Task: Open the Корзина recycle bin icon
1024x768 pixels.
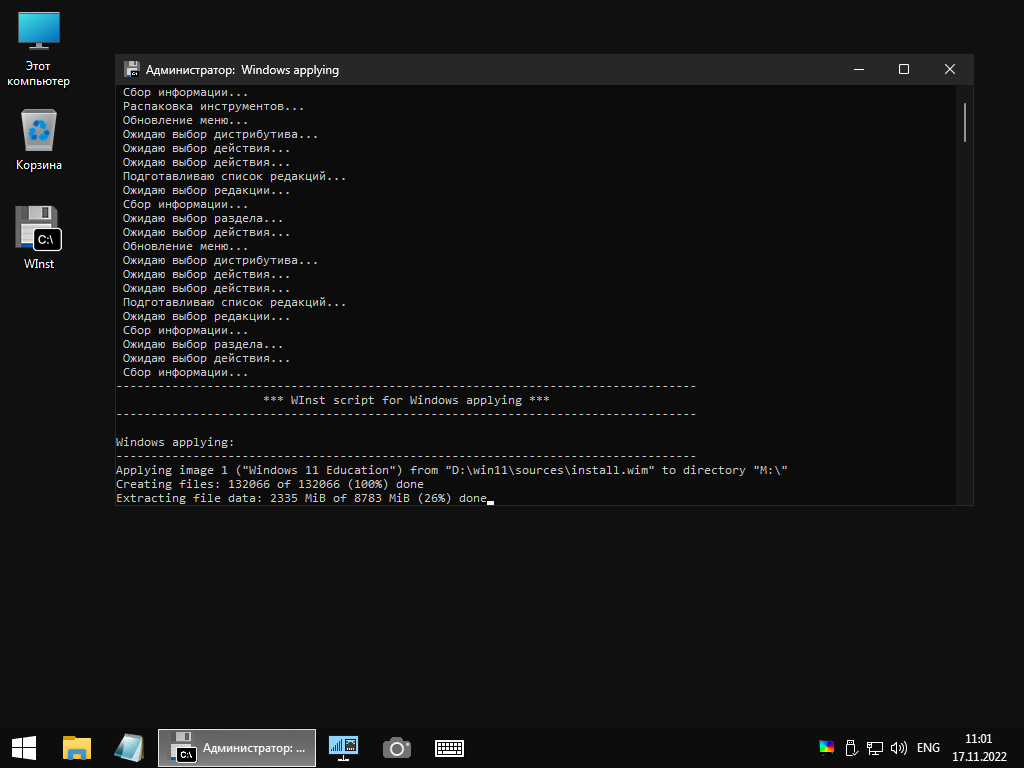Action: click(x=39, y=140)
